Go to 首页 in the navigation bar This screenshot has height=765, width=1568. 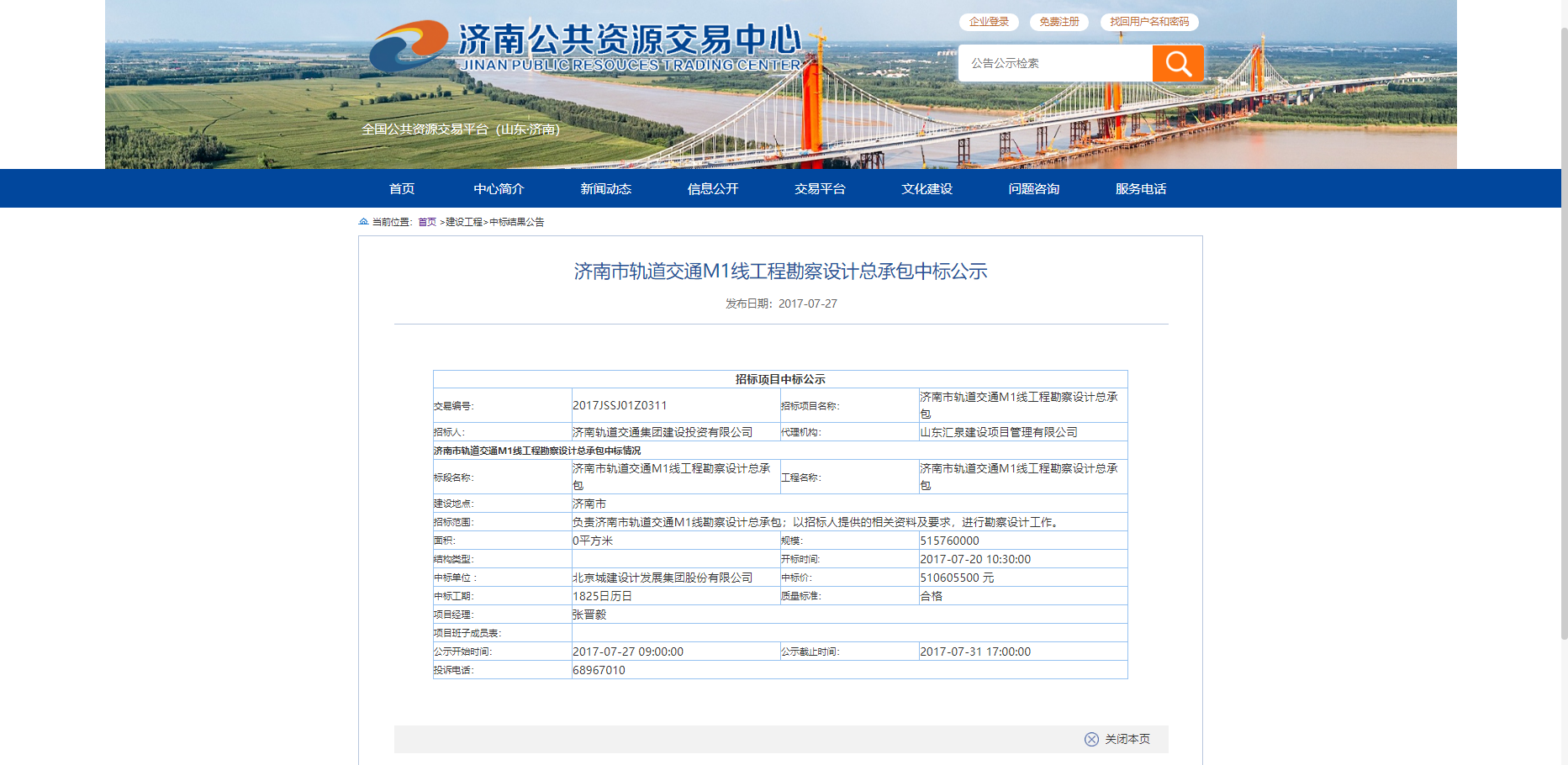(x=402, y=188)
